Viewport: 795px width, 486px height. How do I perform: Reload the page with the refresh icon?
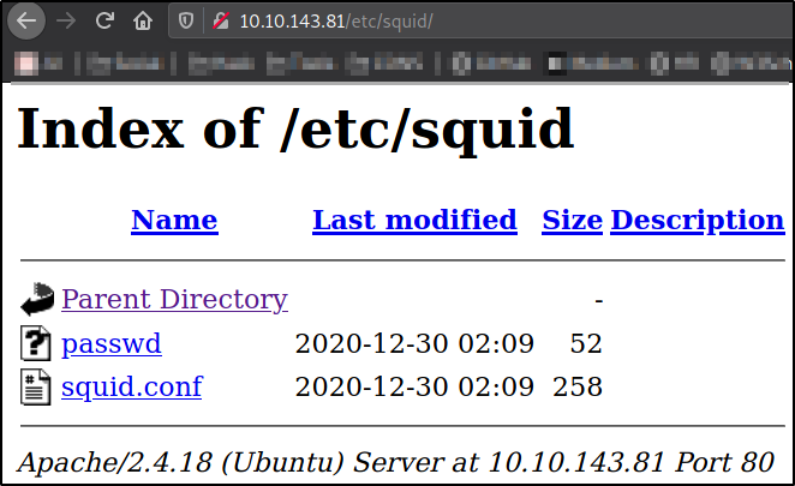[x=104, y=20]
